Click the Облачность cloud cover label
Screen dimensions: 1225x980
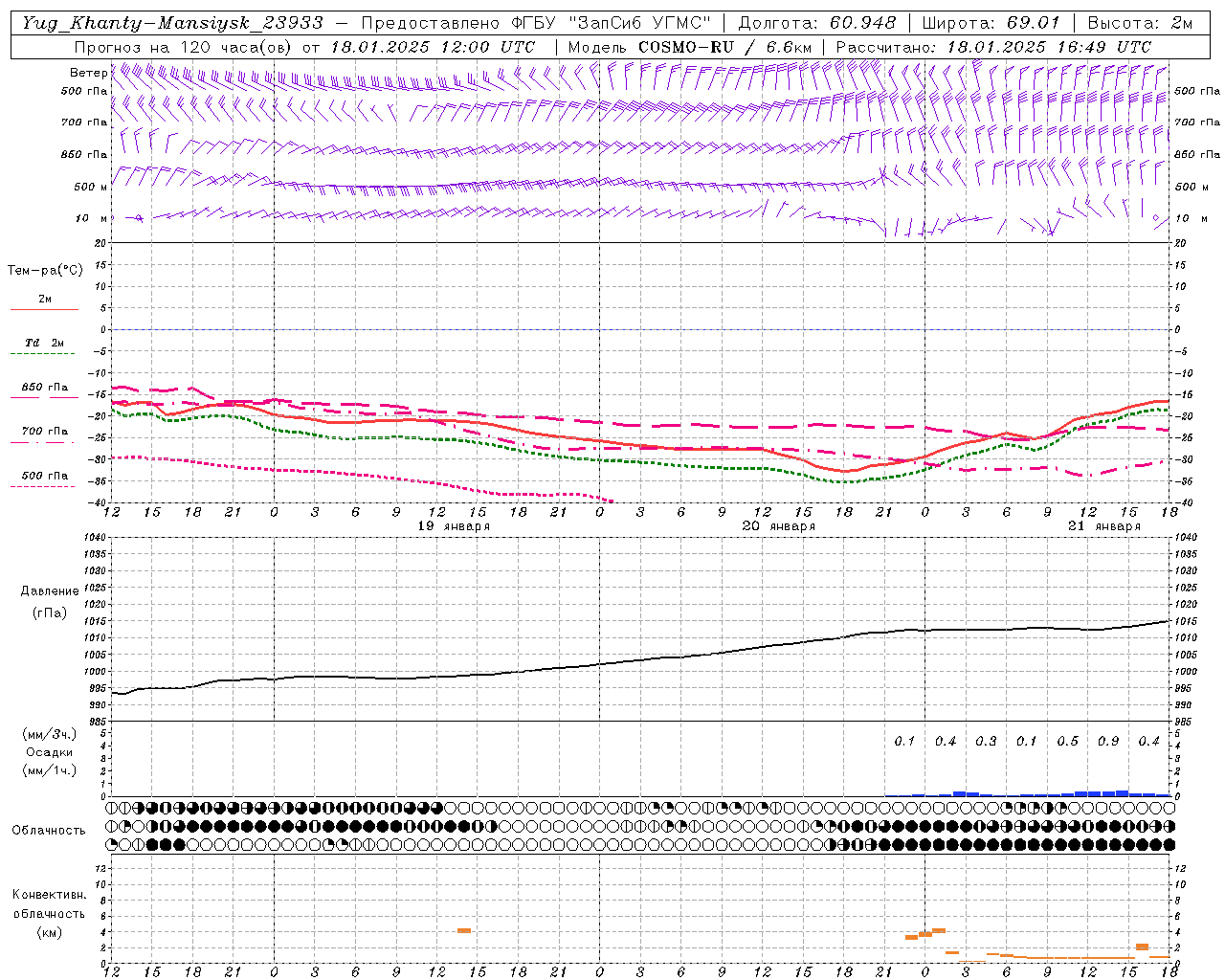49,831
